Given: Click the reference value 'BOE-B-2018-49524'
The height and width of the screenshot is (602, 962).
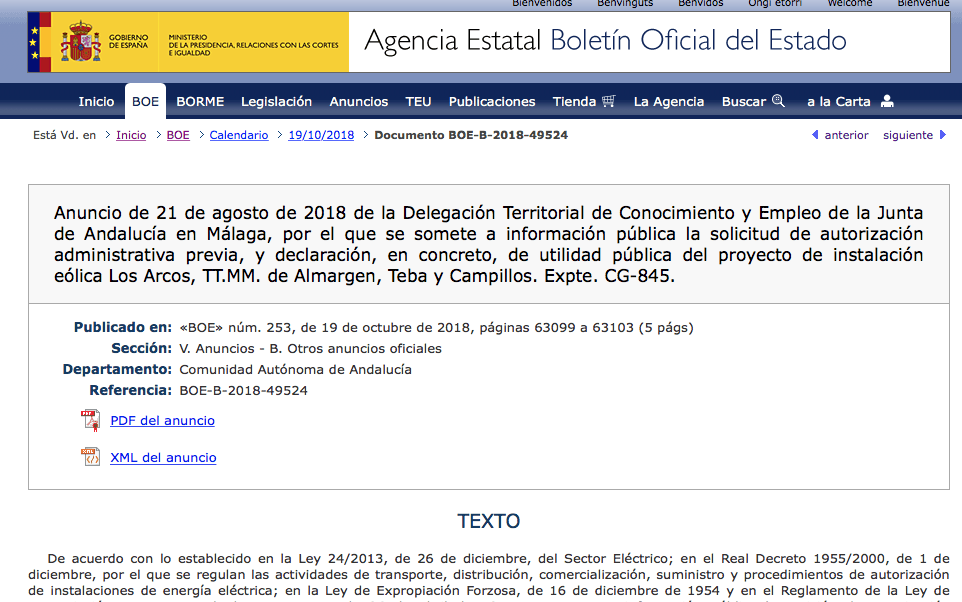Looking at the screenshot, I should point(244,390).
